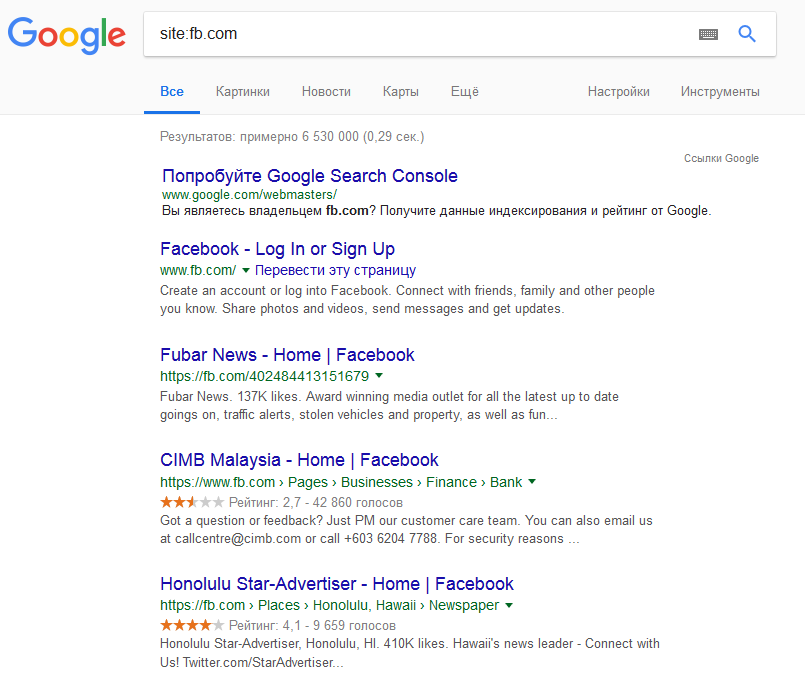The height and width of the screenshot is (688, 805).
Task: Switch to the Картинки tab
Action: point(242,91)
